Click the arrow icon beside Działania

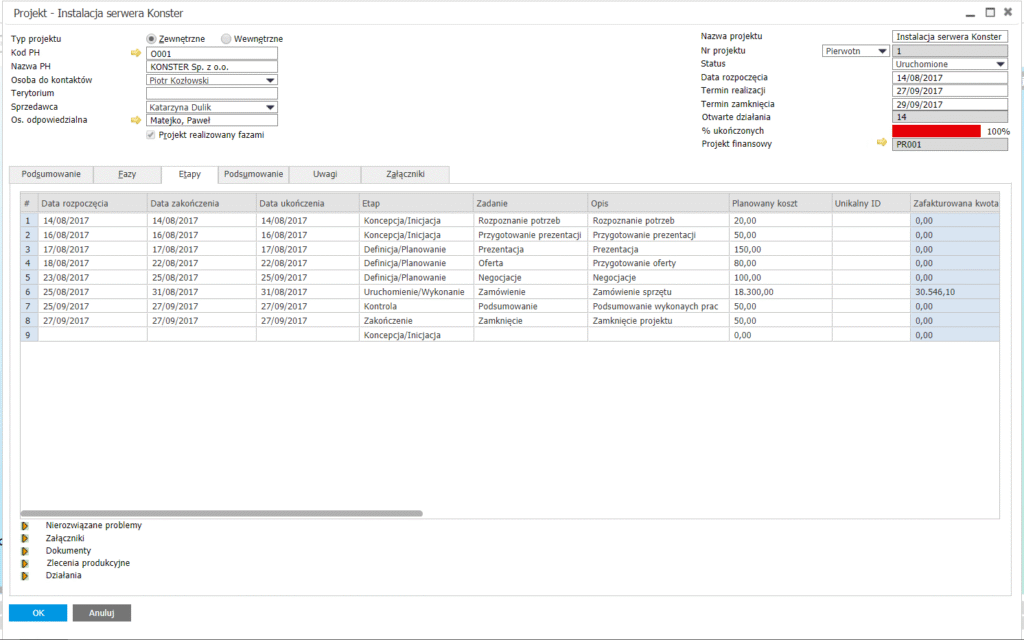click(x=25, y=576)
